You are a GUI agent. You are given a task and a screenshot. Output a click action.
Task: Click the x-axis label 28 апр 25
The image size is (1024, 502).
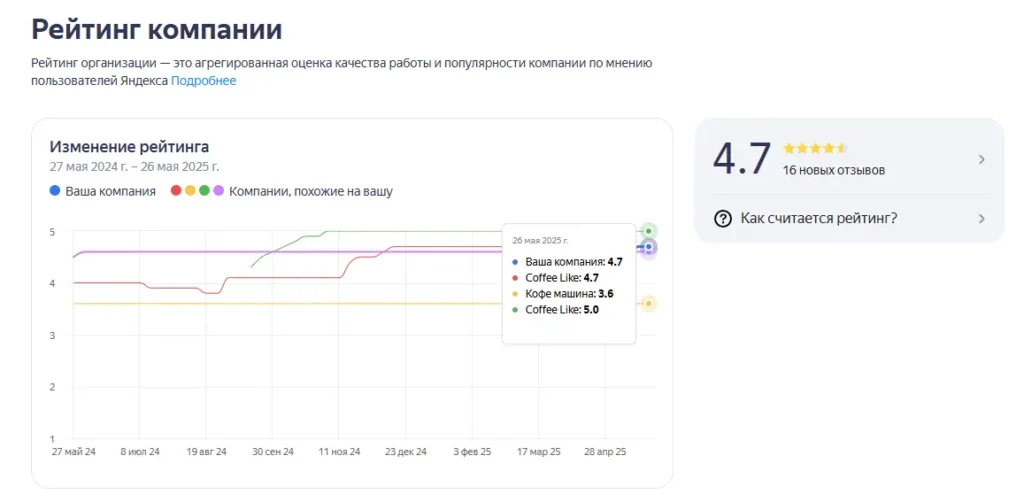605,452
